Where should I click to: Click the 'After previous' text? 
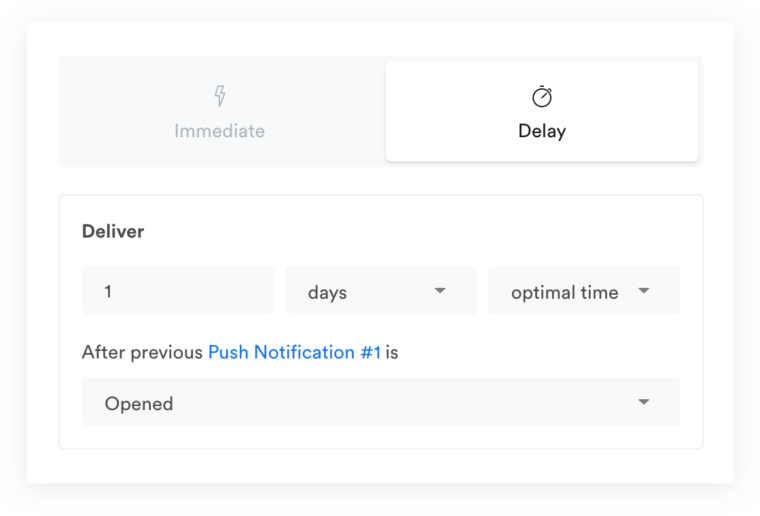click(x=142, y=352)
